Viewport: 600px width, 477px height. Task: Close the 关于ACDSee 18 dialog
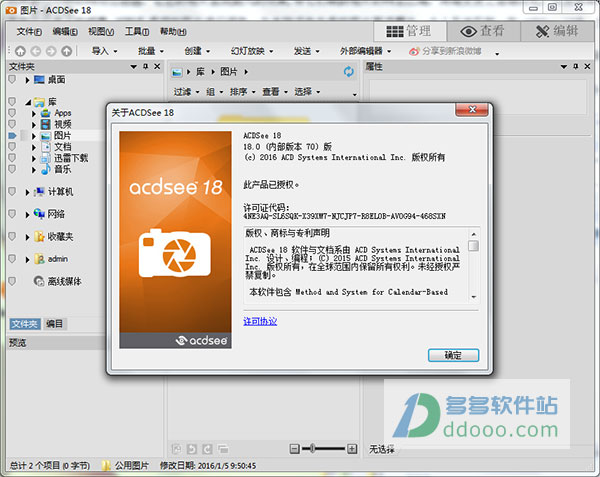(x=472, y=109)
